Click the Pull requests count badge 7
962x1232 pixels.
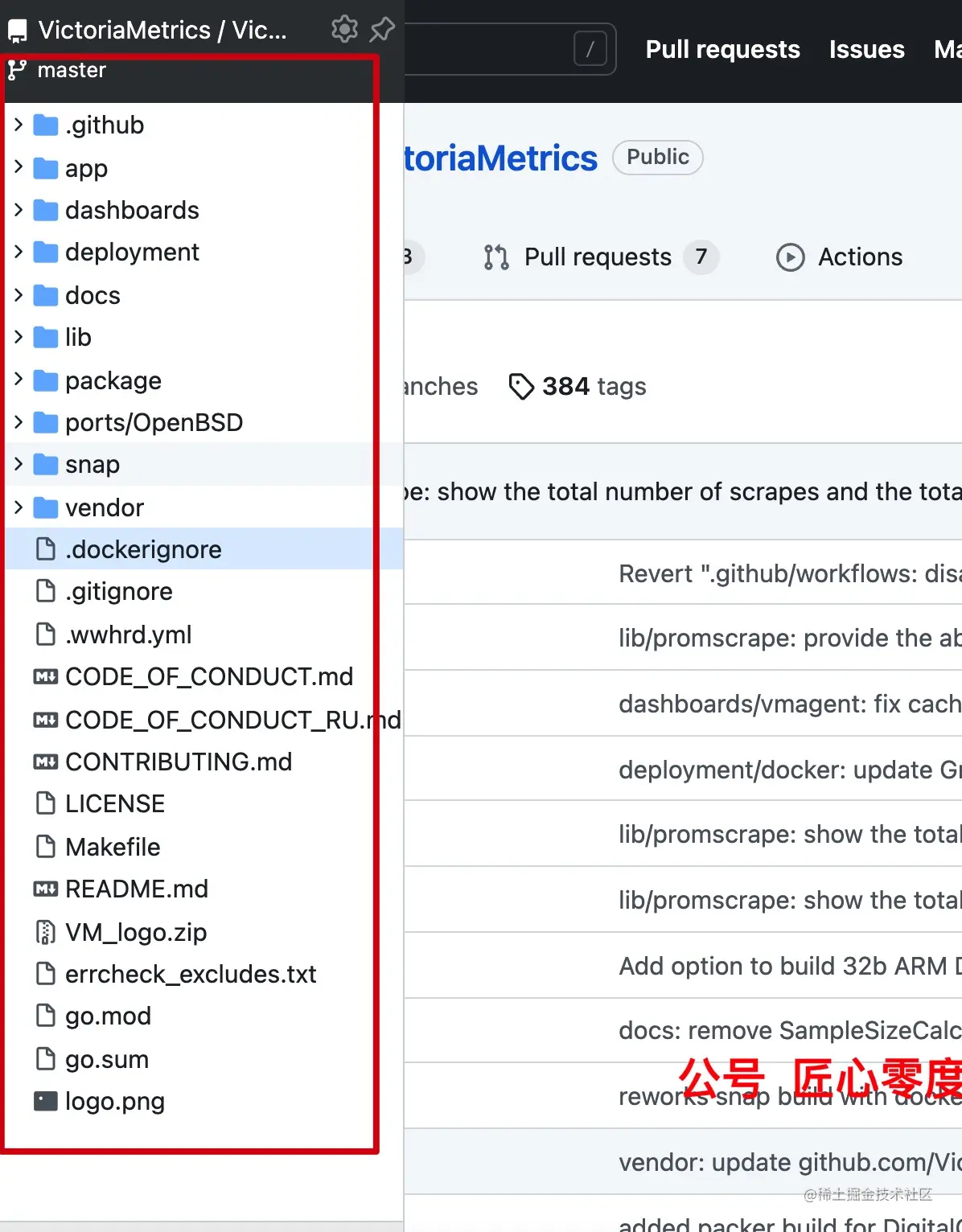coord(701,257)
